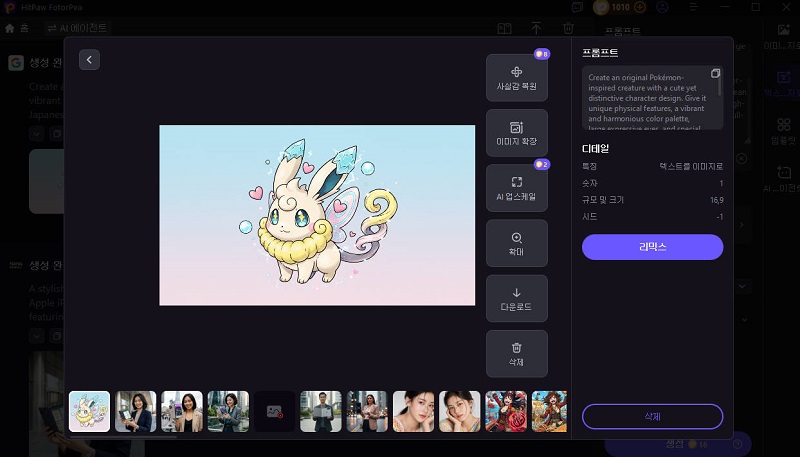Apply 사실감 복원 realism restore tool
This screenshot has height=457, width=800.
pos(517,78)
